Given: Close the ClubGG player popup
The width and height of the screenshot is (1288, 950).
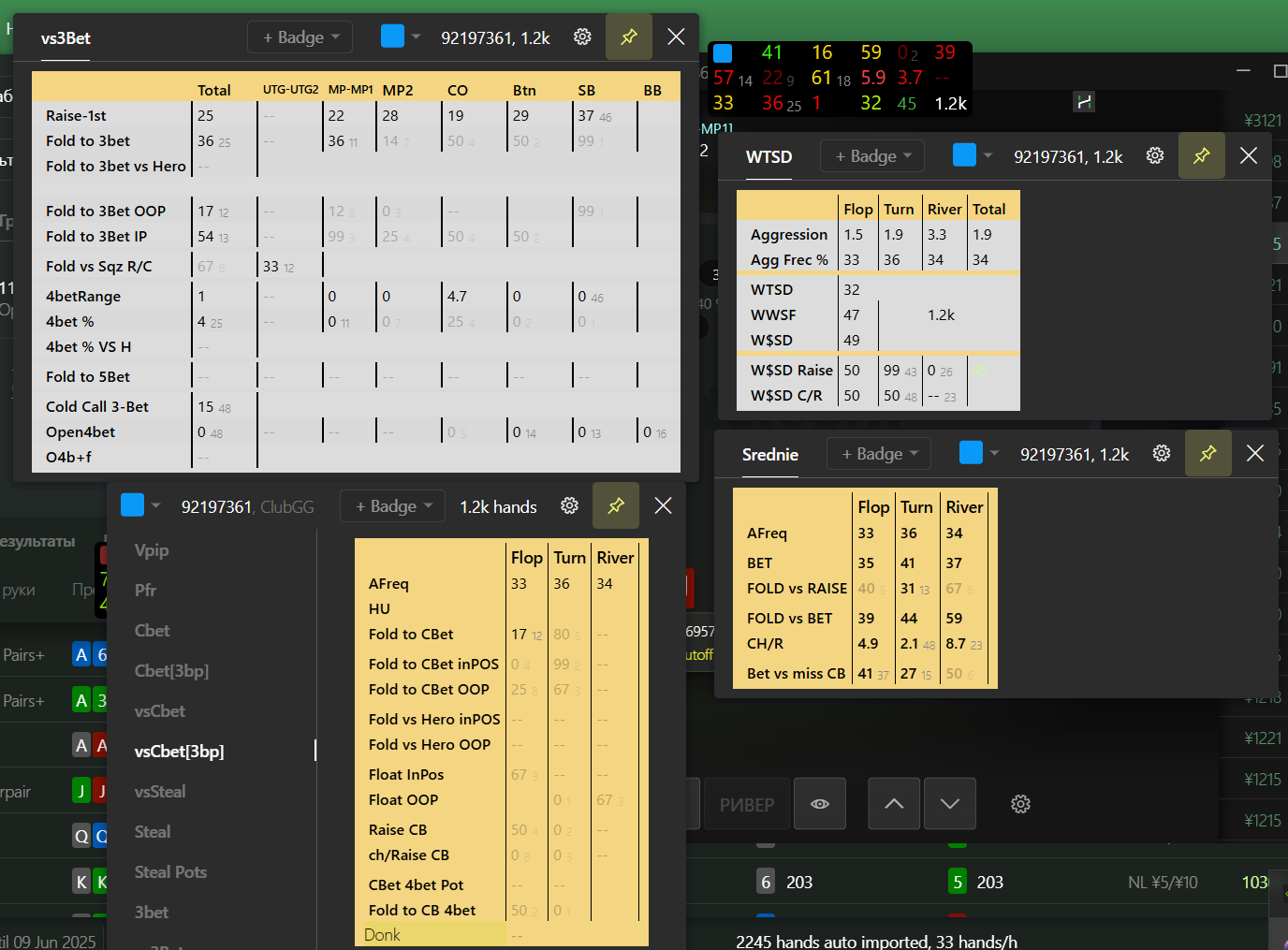Looking at the screenshot, I should point(663,505).
